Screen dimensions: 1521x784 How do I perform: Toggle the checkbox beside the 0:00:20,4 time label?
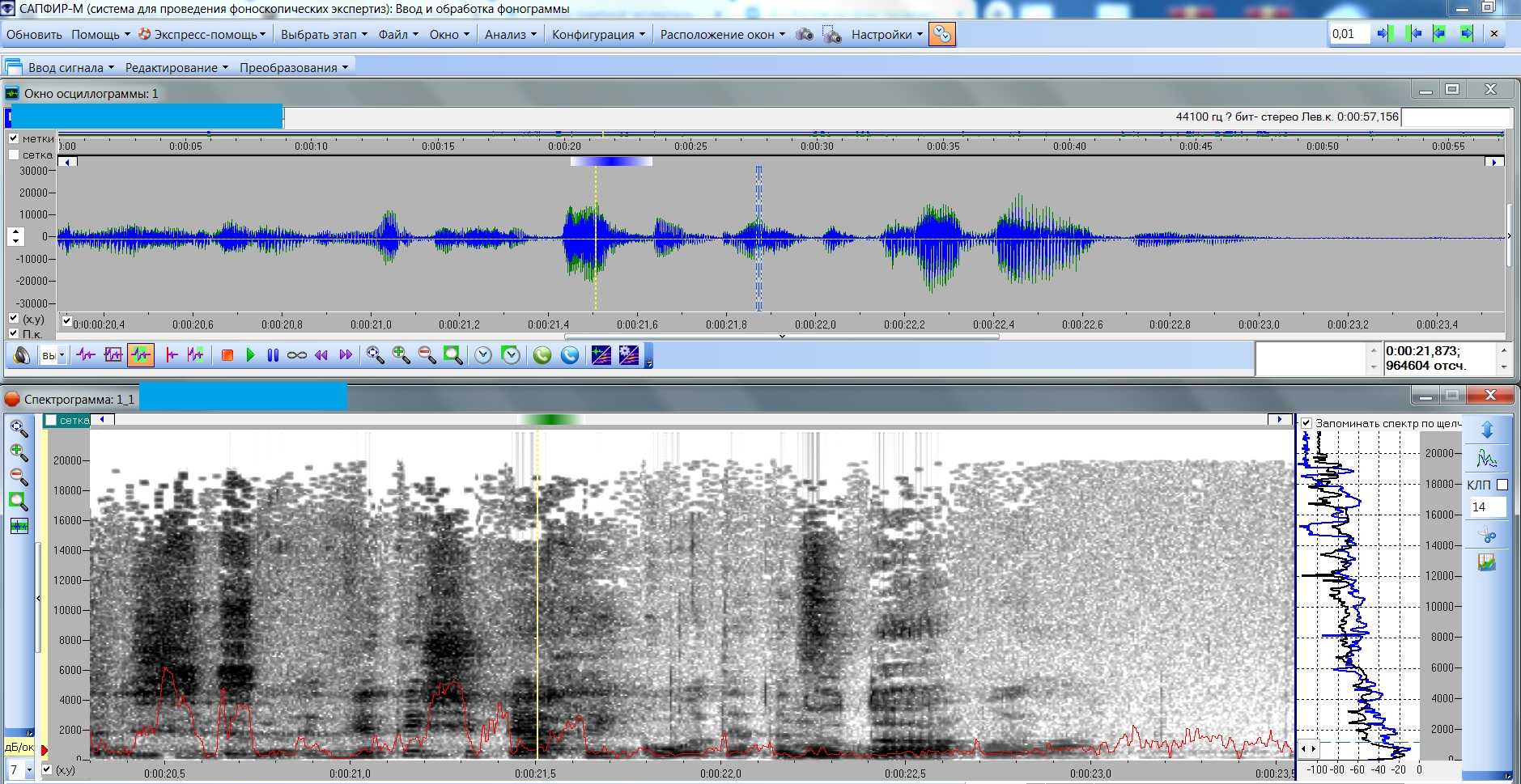tap(67, 321)
